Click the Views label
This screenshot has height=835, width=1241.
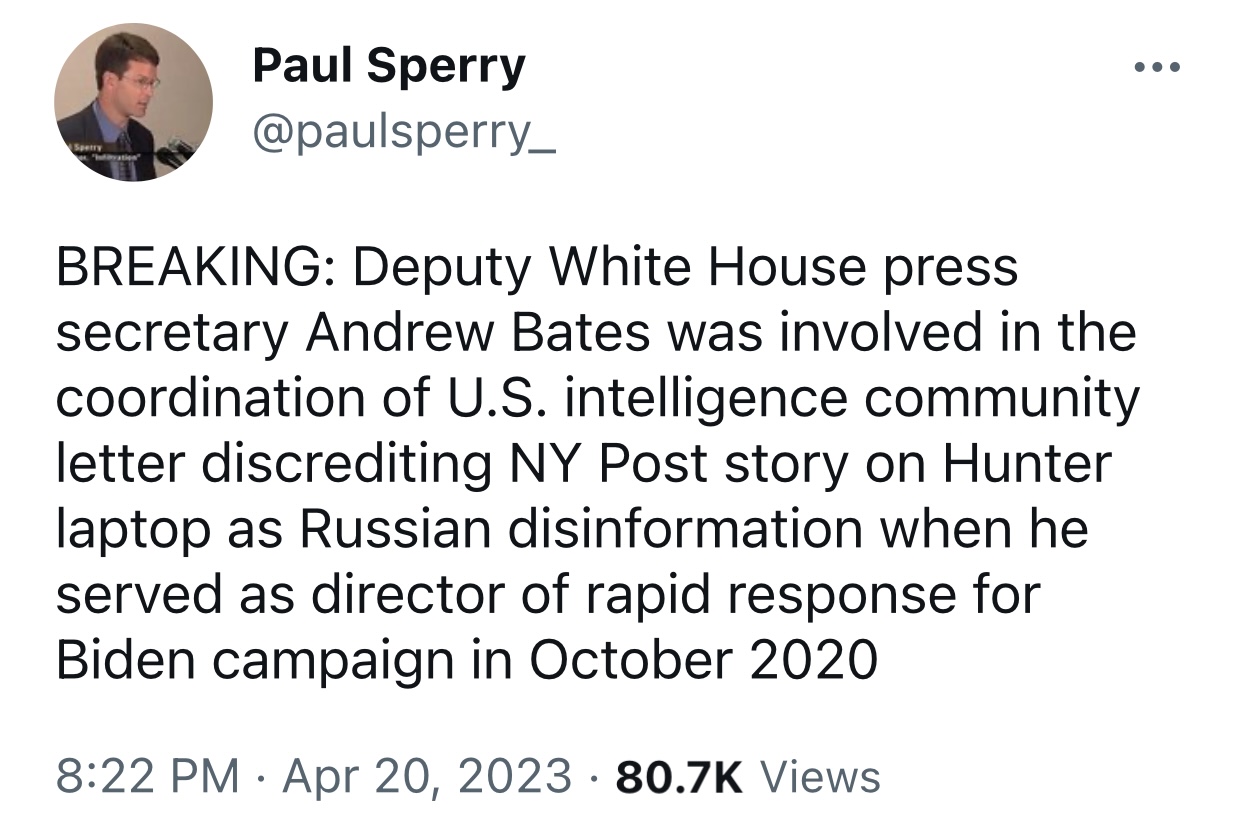(x=820, y=776)
